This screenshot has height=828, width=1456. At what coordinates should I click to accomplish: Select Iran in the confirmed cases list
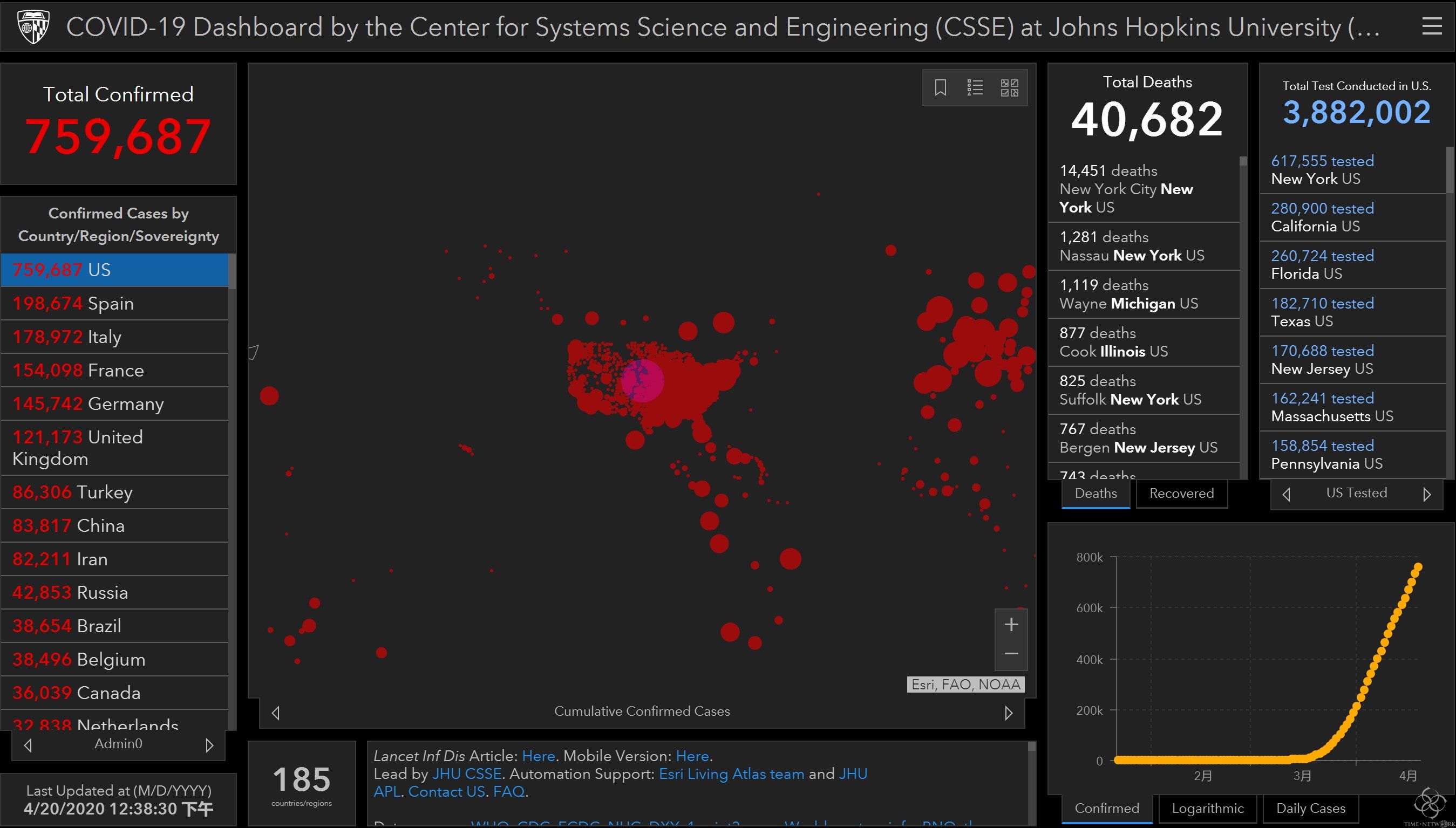(115, 559)
